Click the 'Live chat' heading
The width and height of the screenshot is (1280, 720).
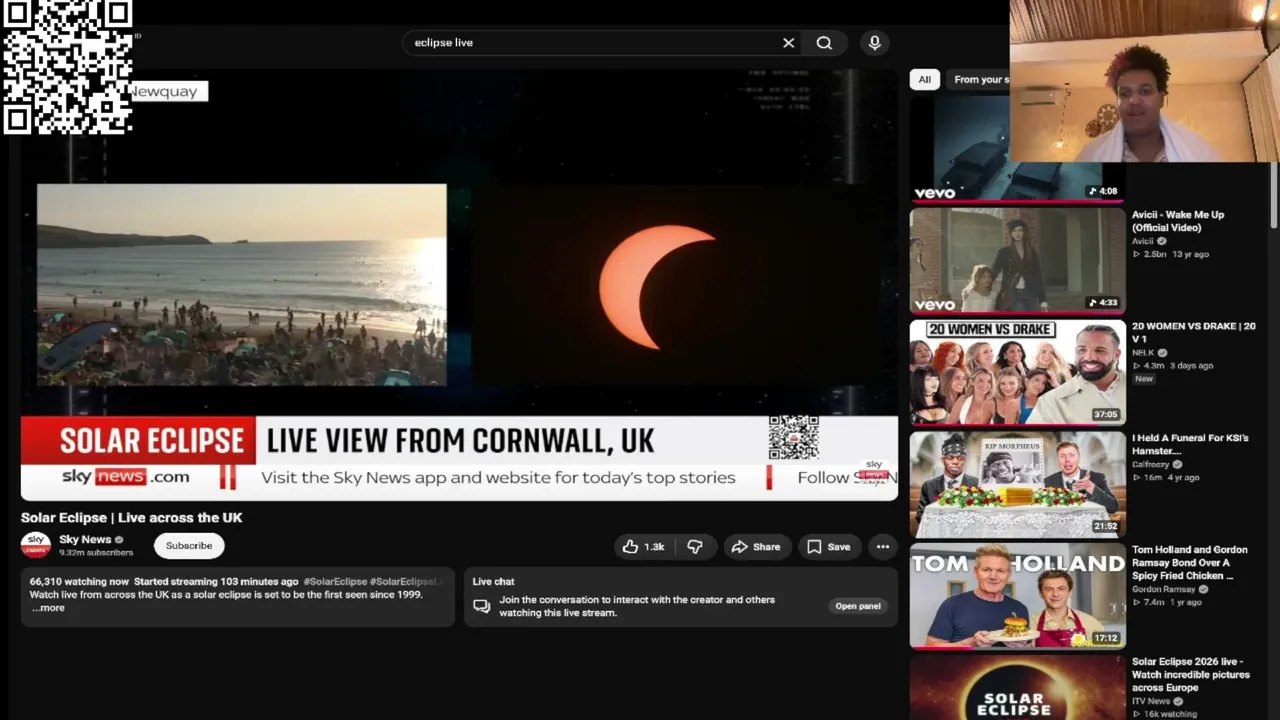click(x=493, y=582)
